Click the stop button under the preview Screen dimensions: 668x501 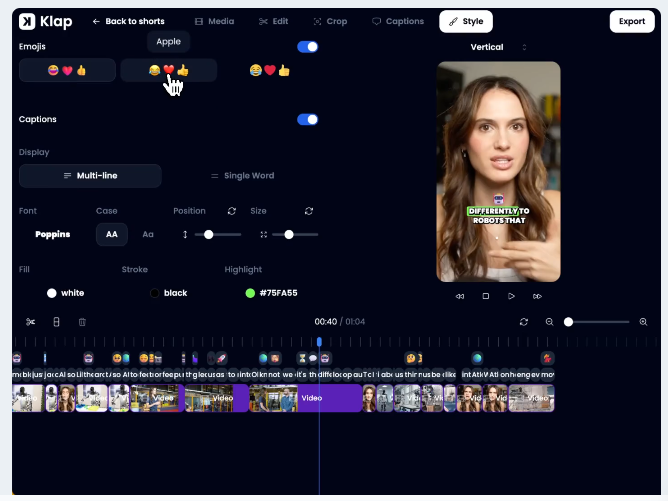pyautogui.click(x=486, y=296)
